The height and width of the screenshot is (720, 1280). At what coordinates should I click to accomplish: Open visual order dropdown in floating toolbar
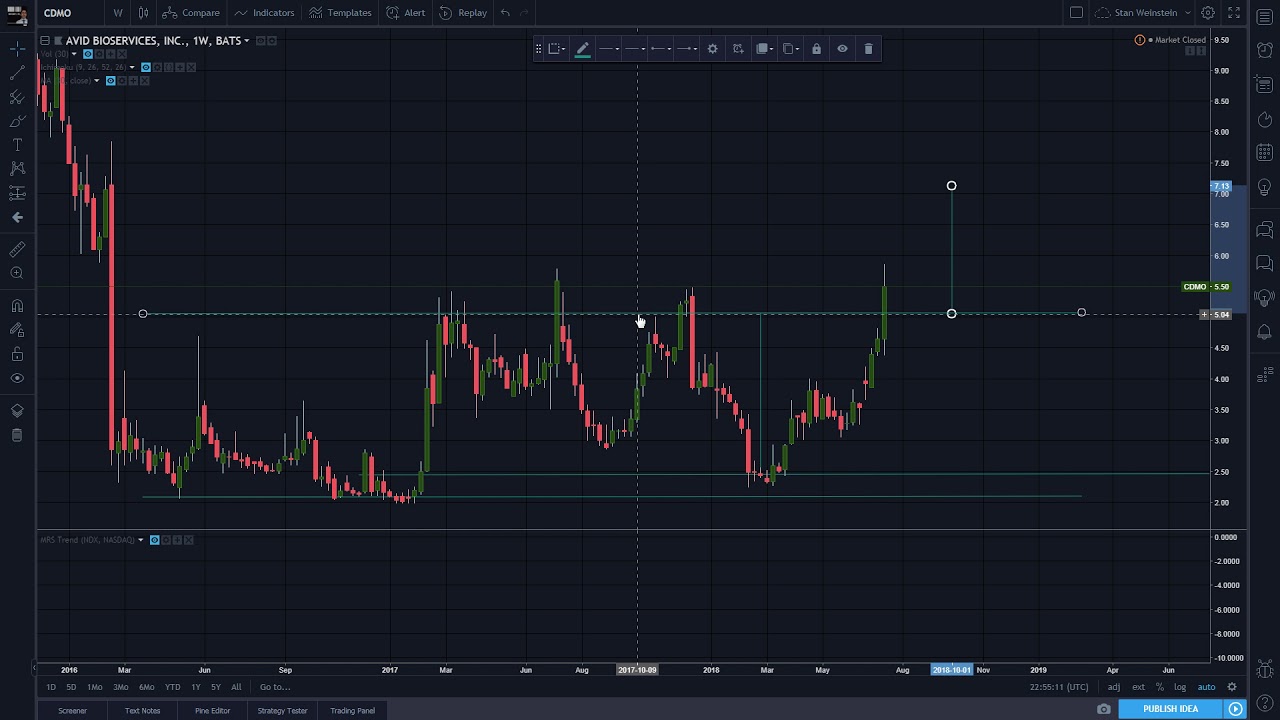click(x=764, y=48)
